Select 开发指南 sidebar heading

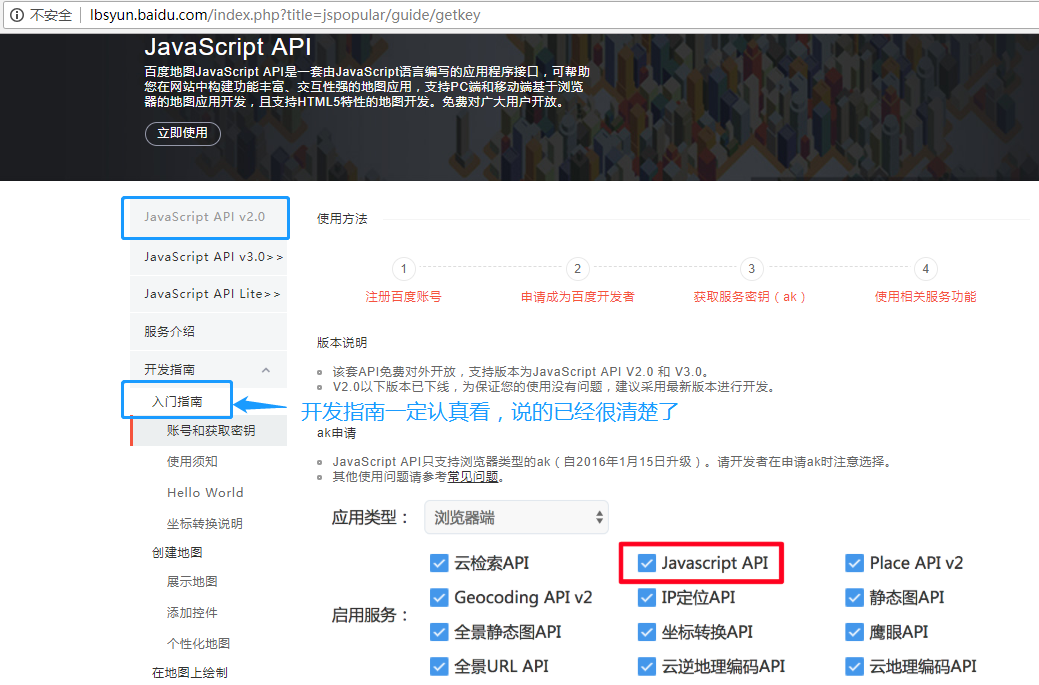(170, 370)
